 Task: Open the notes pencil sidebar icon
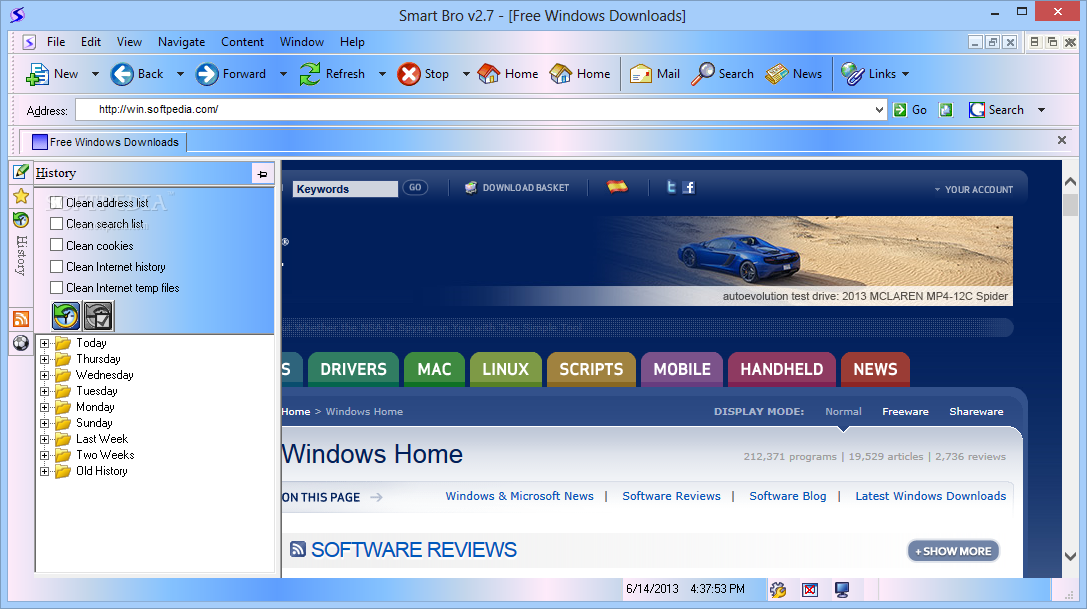pyautogui.click(x=21, y=171)
